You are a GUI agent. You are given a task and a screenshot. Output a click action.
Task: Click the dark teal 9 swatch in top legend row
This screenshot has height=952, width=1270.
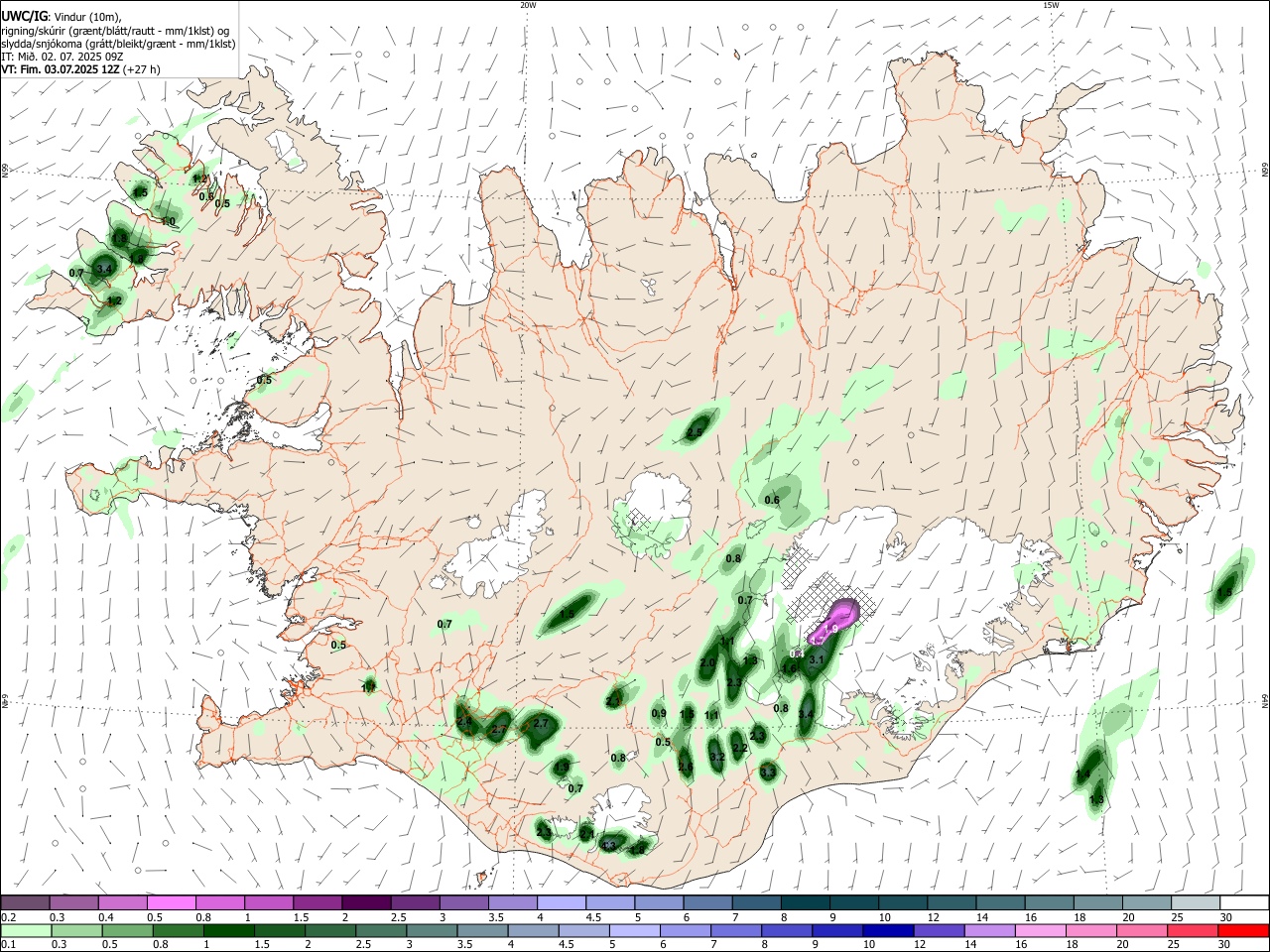[x=854, y=902]
